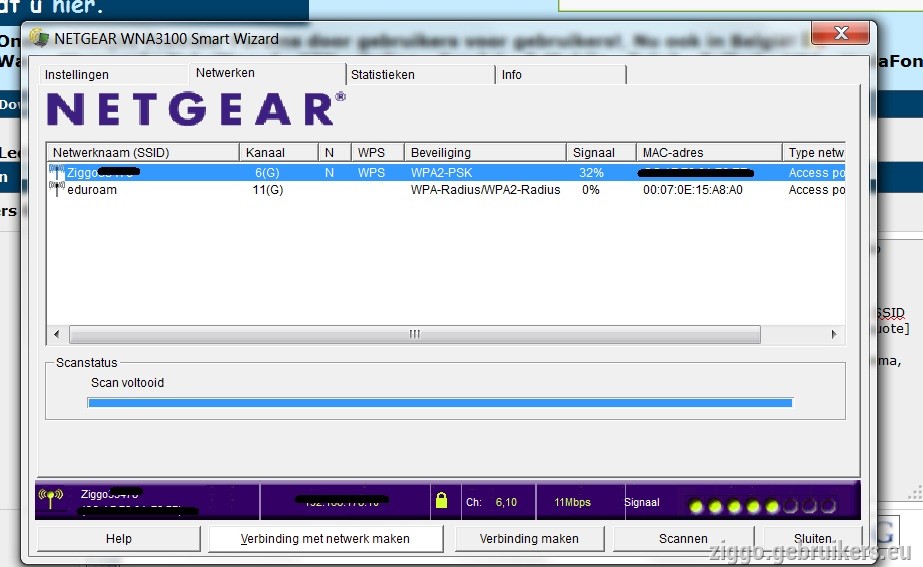Click the wireless antenna icon in status bar
Screen dimensions: 923x567
point(51,498)
